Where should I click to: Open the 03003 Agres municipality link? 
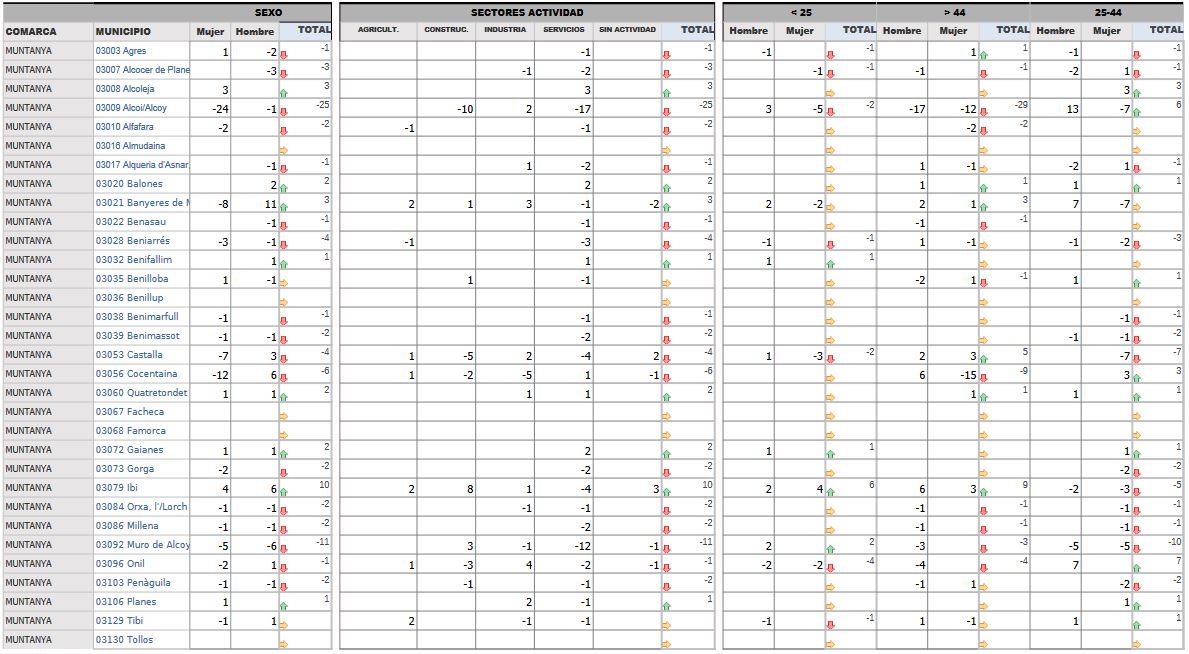[x=121, y=51]
